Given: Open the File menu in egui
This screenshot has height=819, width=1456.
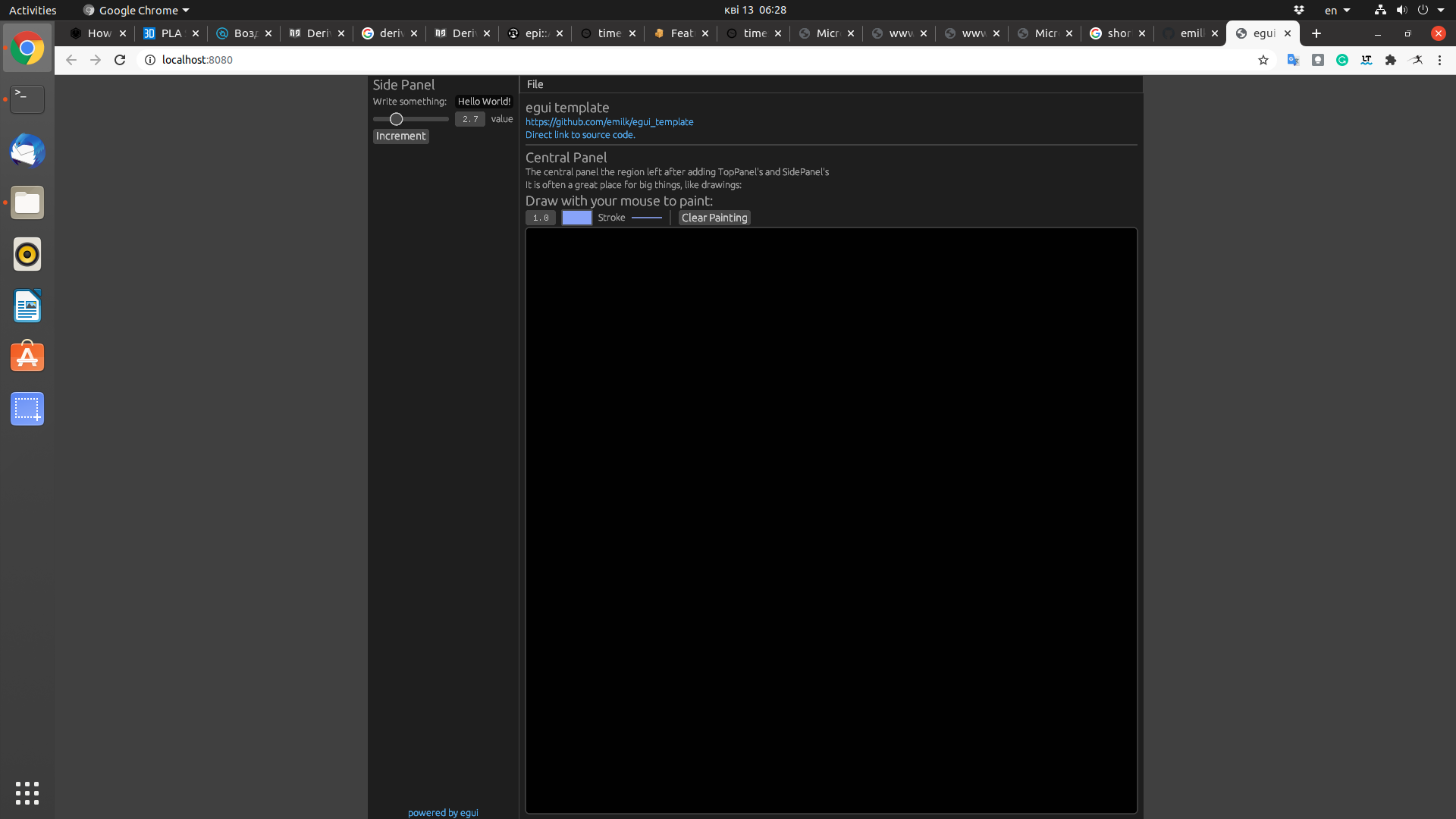Looking at the screenshot, I should [535, 83].
